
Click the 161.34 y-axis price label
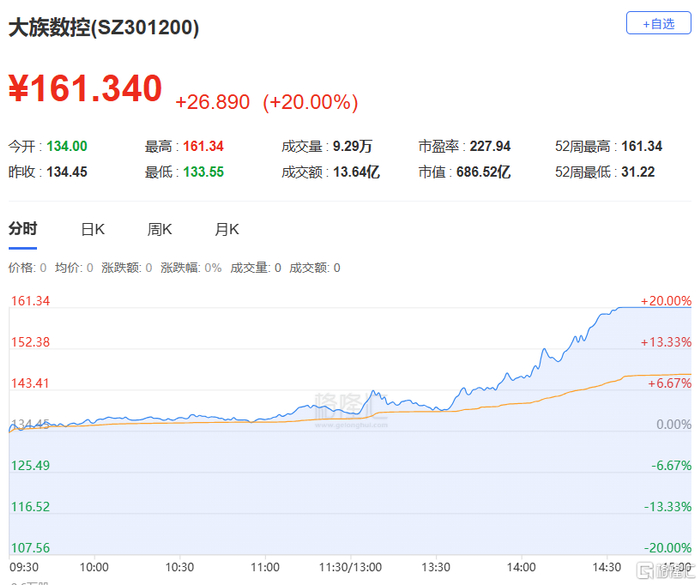point(30,301)
